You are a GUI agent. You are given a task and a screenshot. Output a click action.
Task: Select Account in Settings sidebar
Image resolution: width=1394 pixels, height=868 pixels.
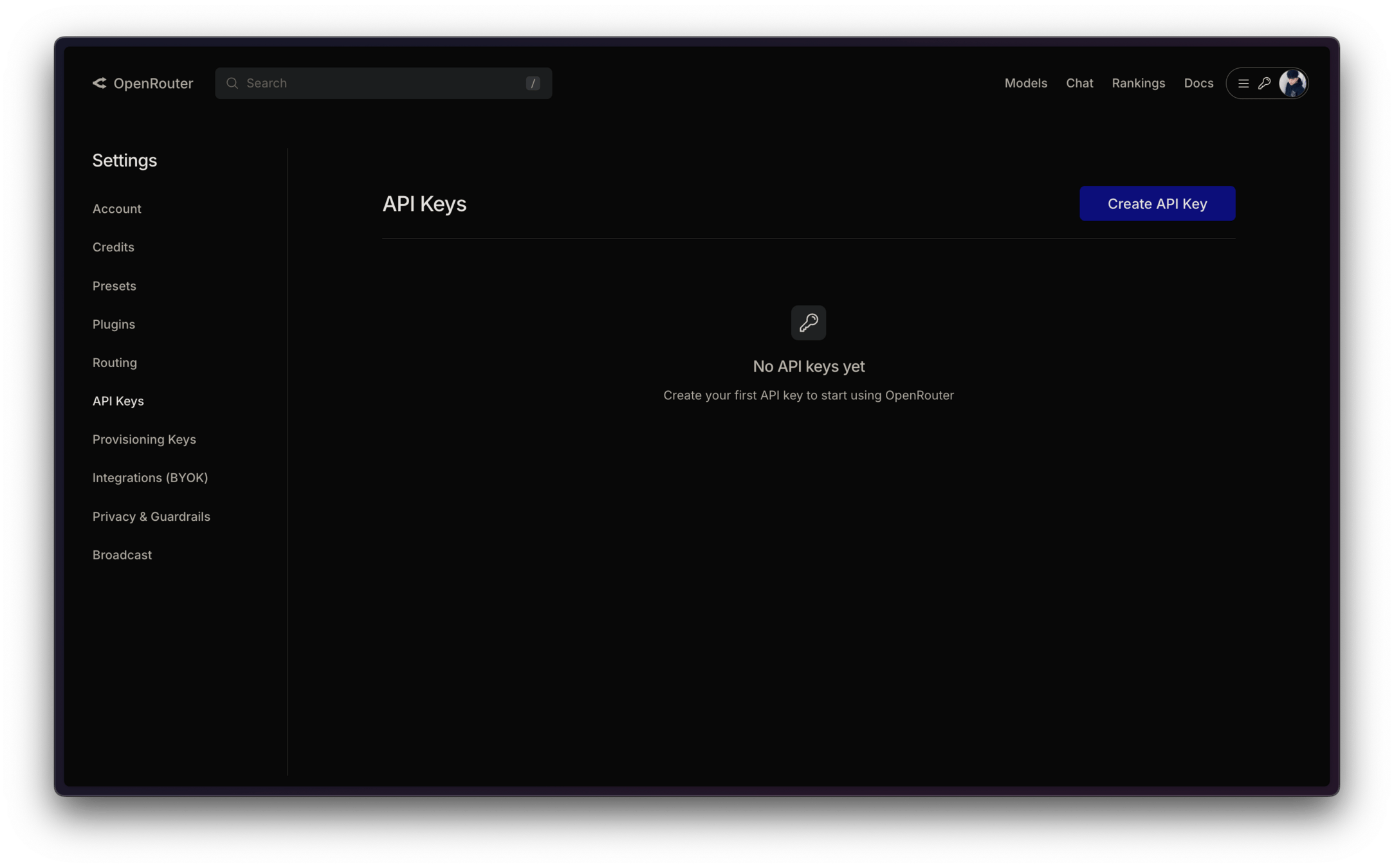116,209
